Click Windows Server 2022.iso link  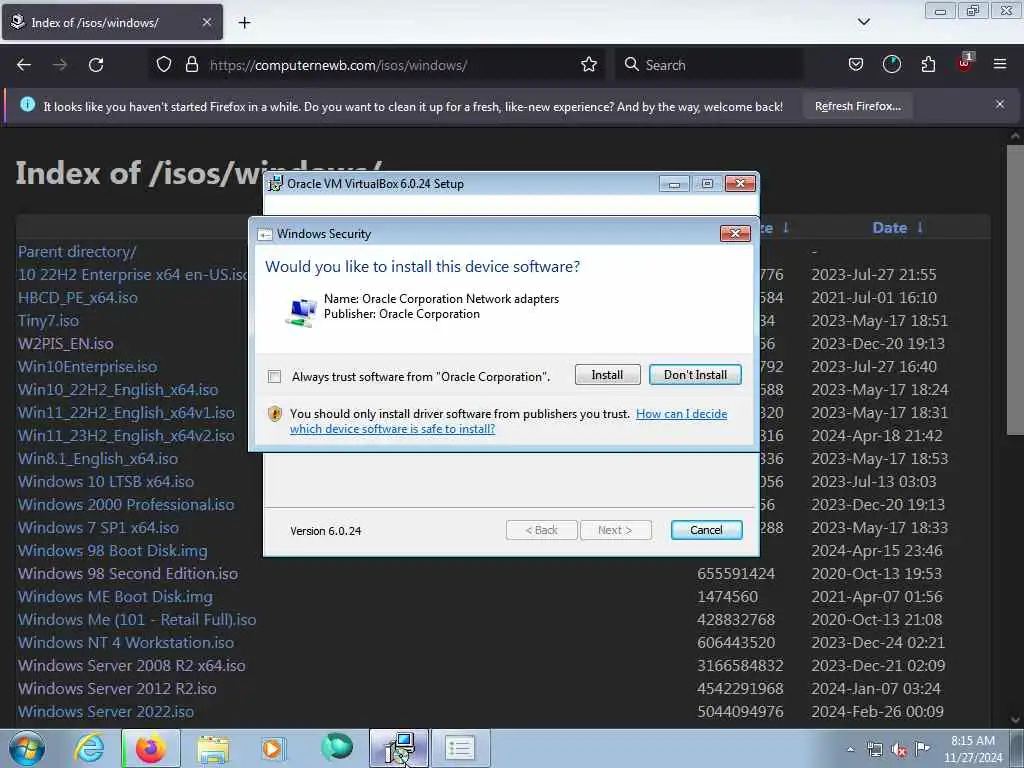106,712
